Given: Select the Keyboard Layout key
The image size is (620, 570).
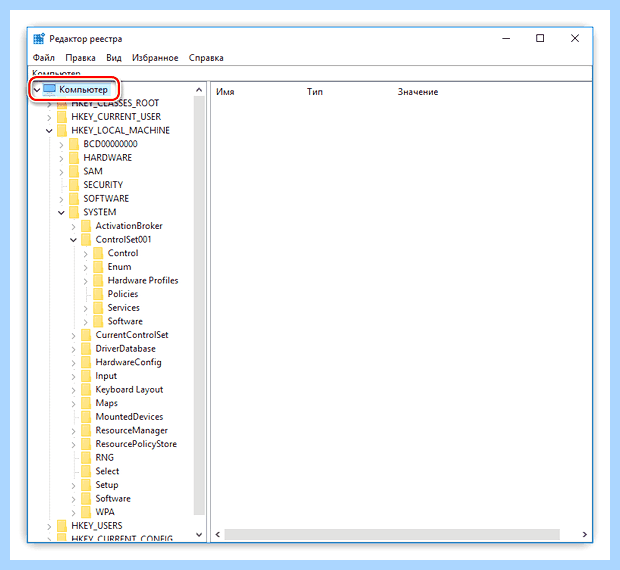Looking at the screenshot, I should (x=129, y=390).
